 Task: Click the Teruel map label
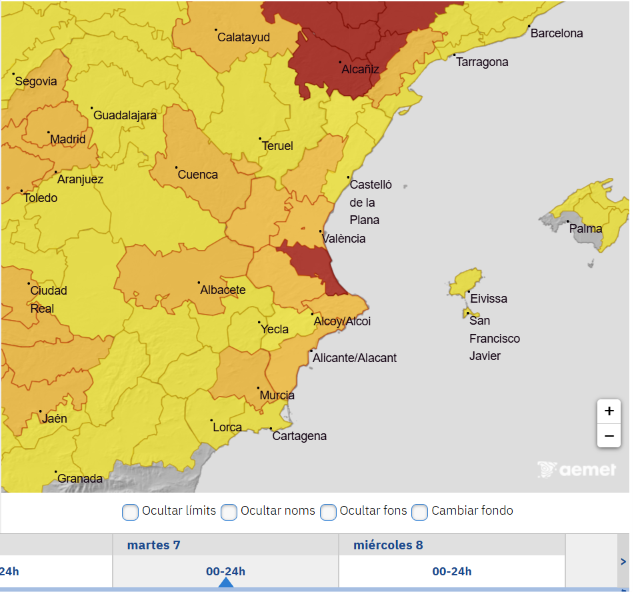pos(277,146)
